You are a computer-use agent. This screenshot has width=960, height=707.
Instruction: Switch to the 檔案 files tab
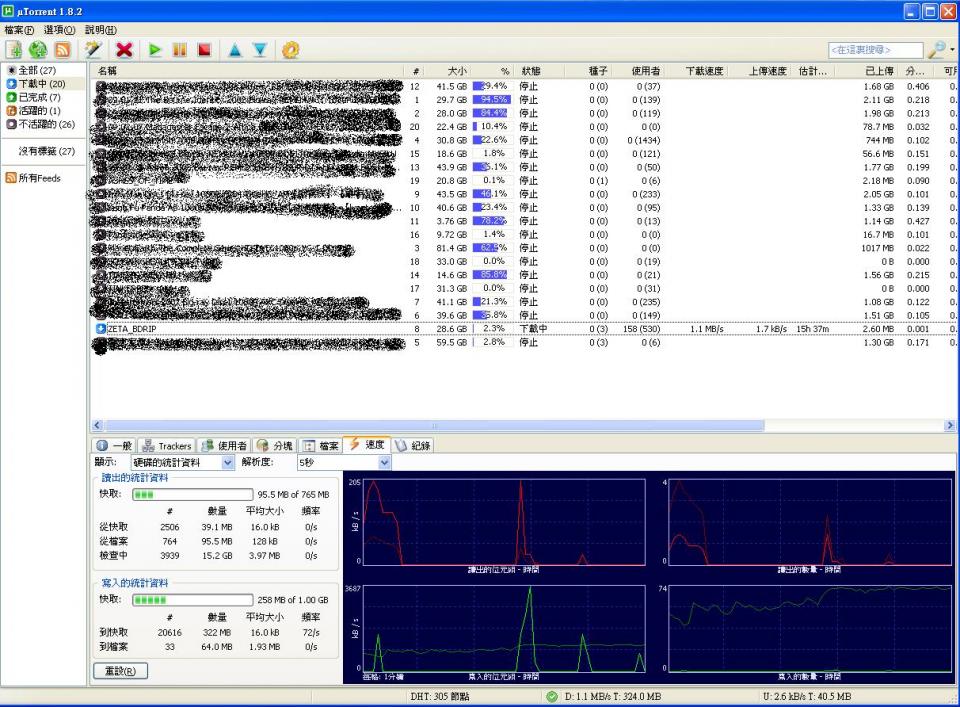tap(320, 445)
